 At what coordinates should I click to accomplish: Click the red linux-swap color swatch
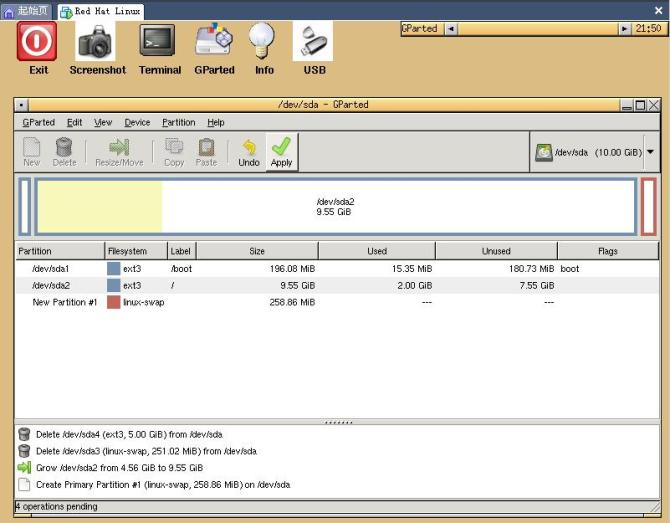pos(113,302)
